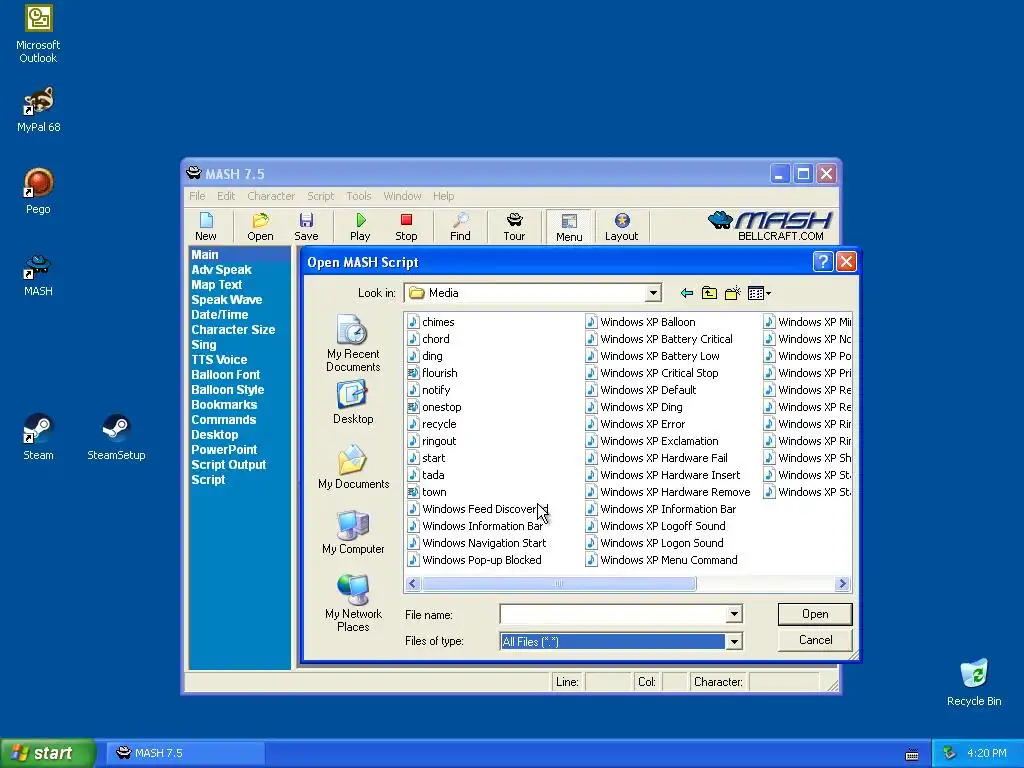Select the ding sound file

tap(425, 356)
